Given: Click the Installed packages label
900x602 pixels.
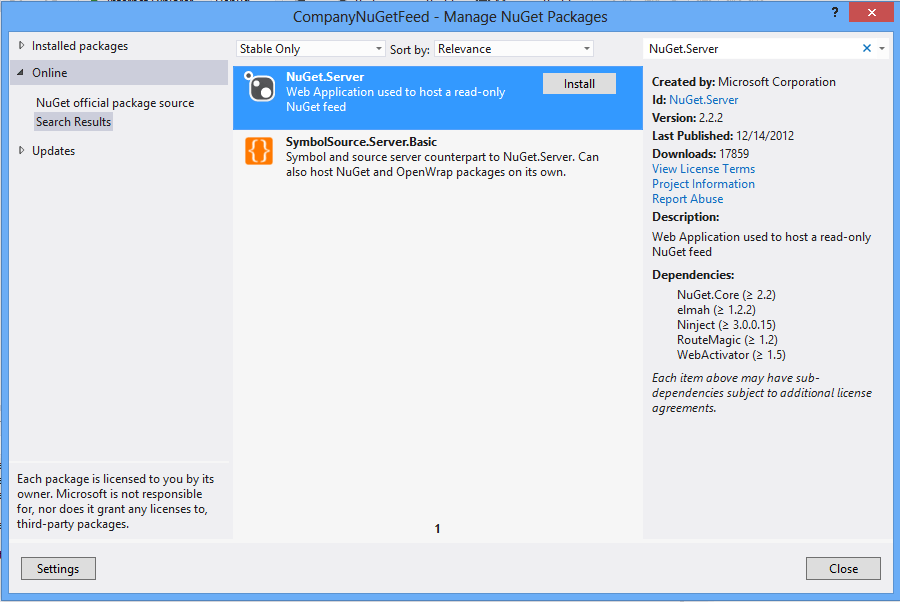Looking at the screenshot, I should point(80,46).
